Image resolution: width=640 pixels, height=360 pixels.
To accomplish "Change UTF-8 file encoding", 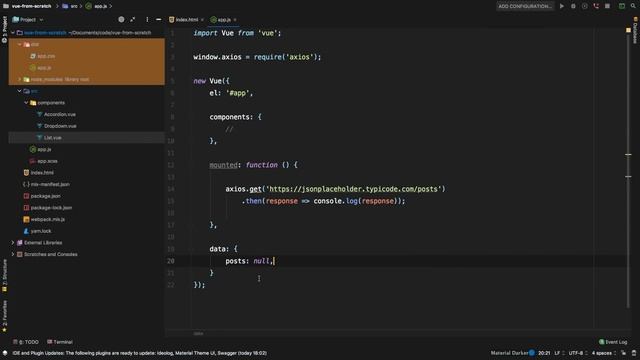I will pyautogui.click(x=578, y=353).
